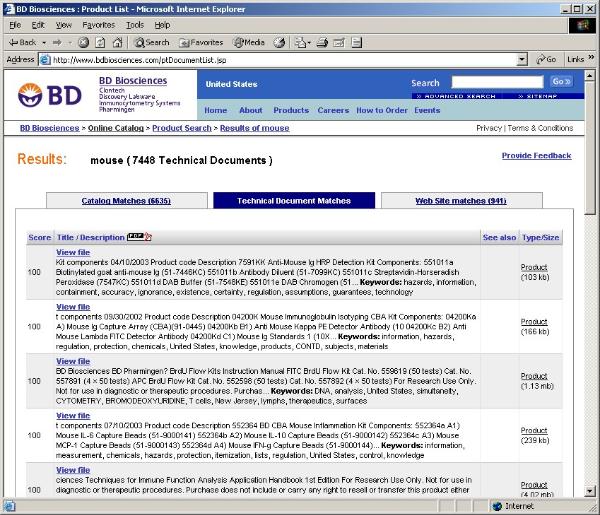Viewport: 600px width, 515px height.
Task: Go to Home page icon in toolbar
Action: [x=117, y=42]
